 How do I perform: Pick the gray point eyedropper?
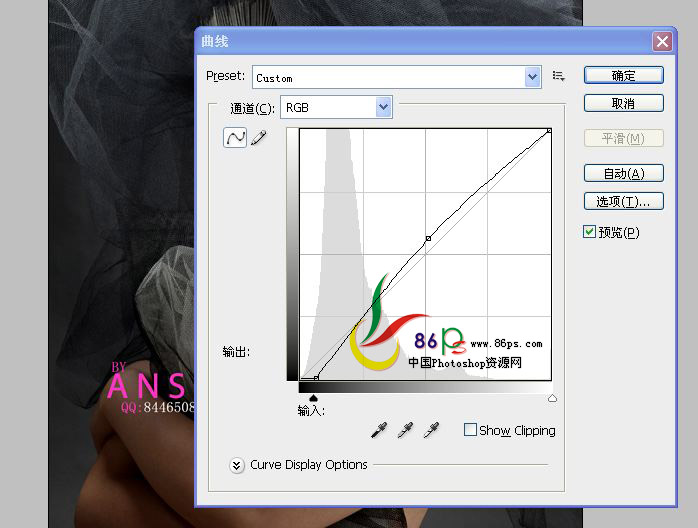[x=405, y=430]
